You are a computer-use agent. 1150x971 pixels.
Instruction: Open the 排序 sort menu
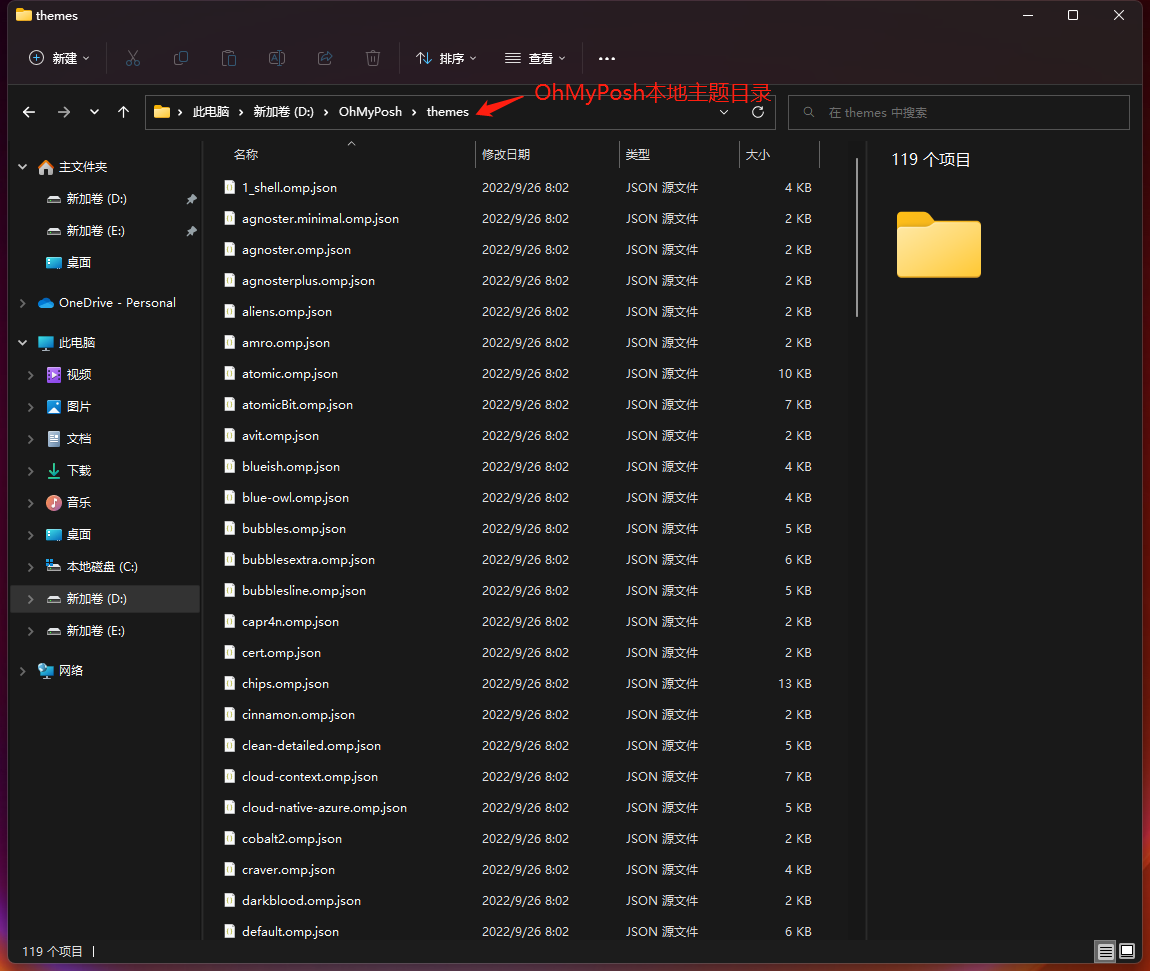(x=447, y=58)
